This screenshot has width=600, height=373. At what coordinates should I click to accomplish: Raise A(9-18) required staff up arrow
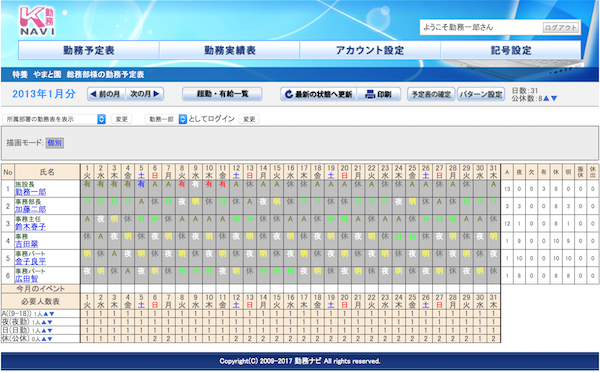pyautogui.click(x=46, y=314)
